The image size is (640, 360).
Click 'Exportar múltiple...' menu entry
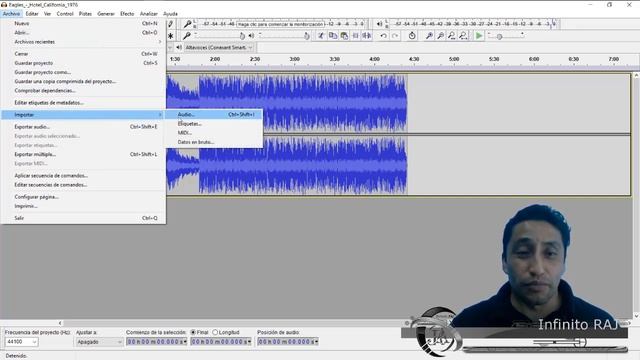[x=83, y=155]
